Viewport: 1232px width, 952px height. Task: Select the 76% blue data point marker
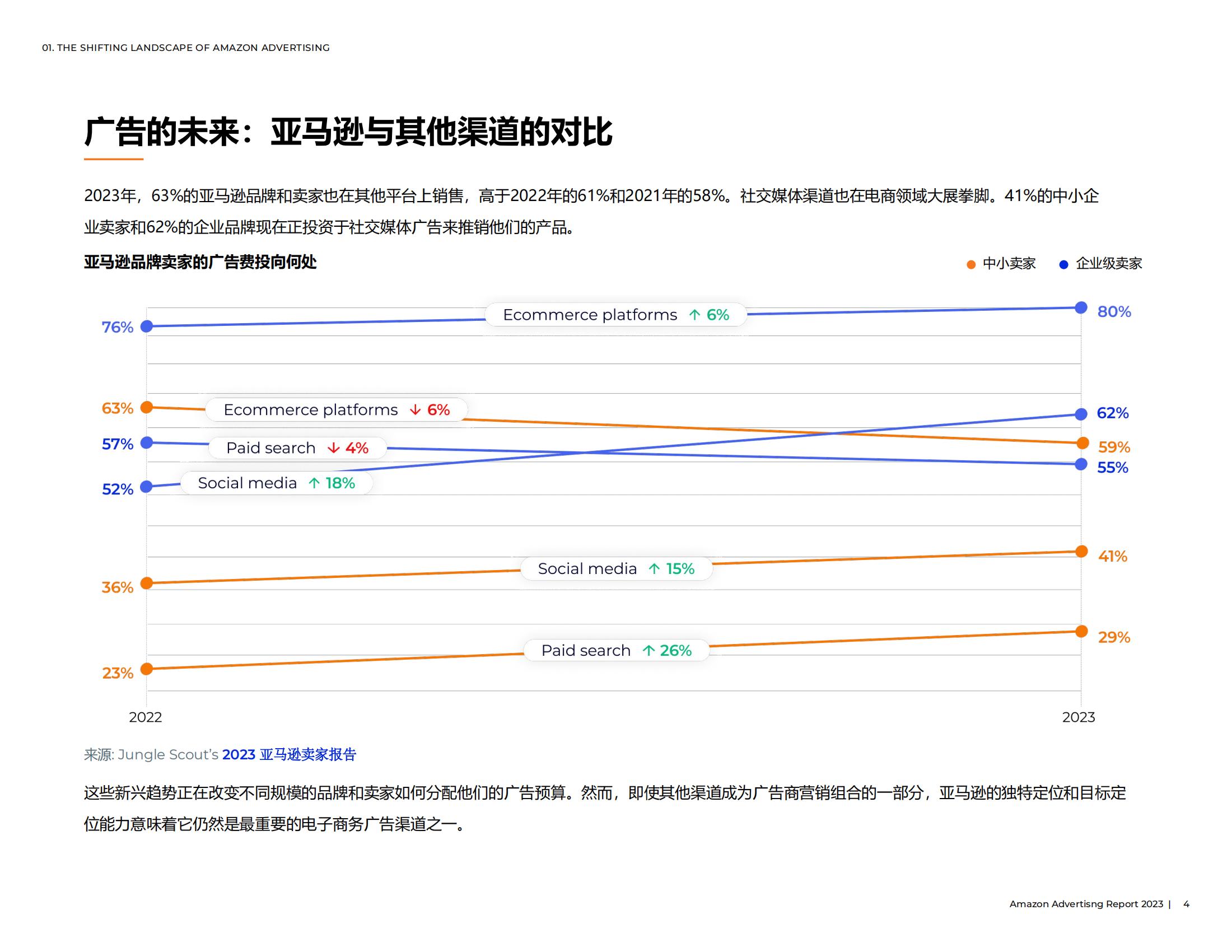click(147, 325)
